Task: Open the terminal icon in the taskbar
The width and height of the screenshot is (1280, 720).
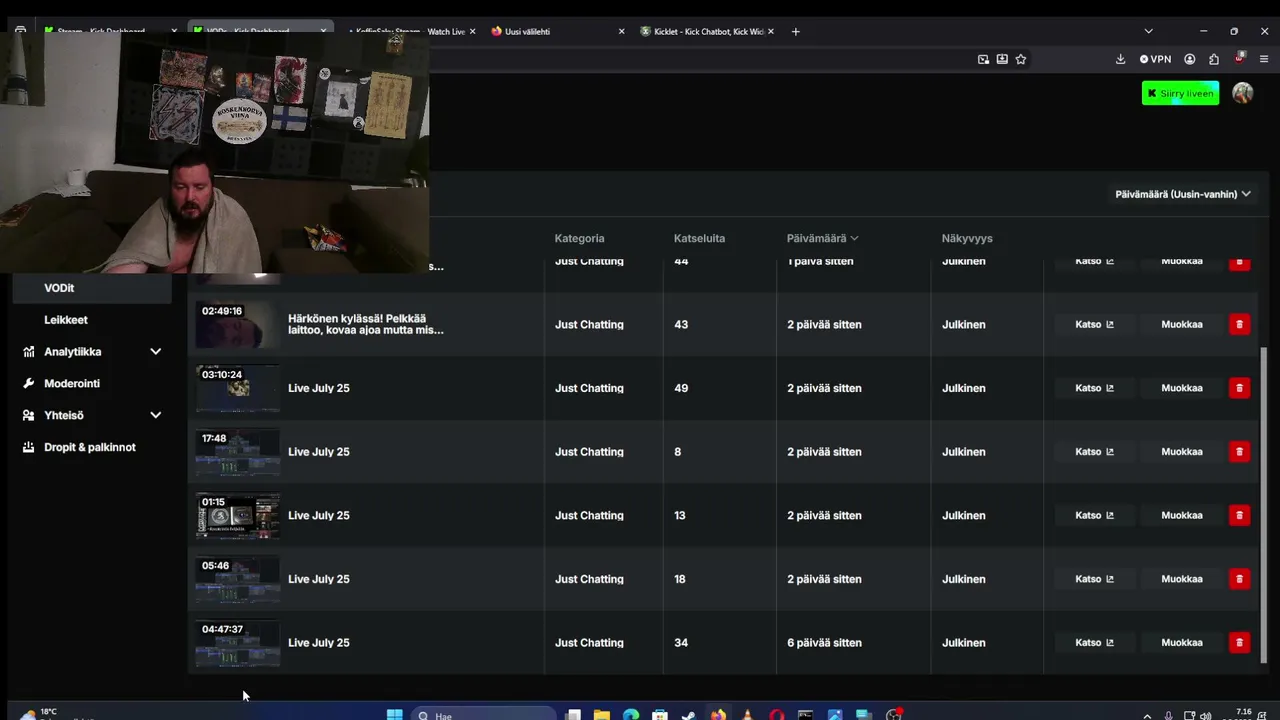Action: tap(806, 714)
